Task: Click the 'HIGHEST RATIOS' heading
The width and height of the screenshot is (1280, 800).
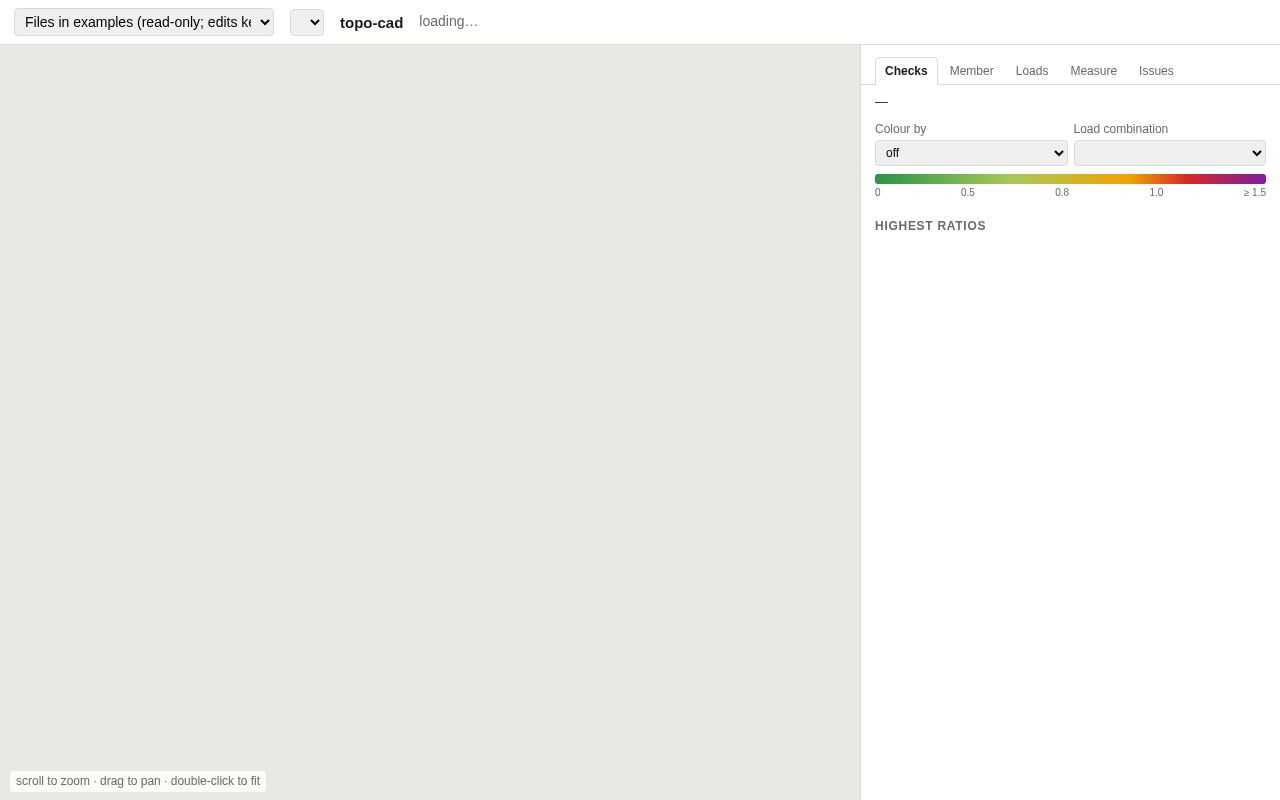Action: [930, 226]
